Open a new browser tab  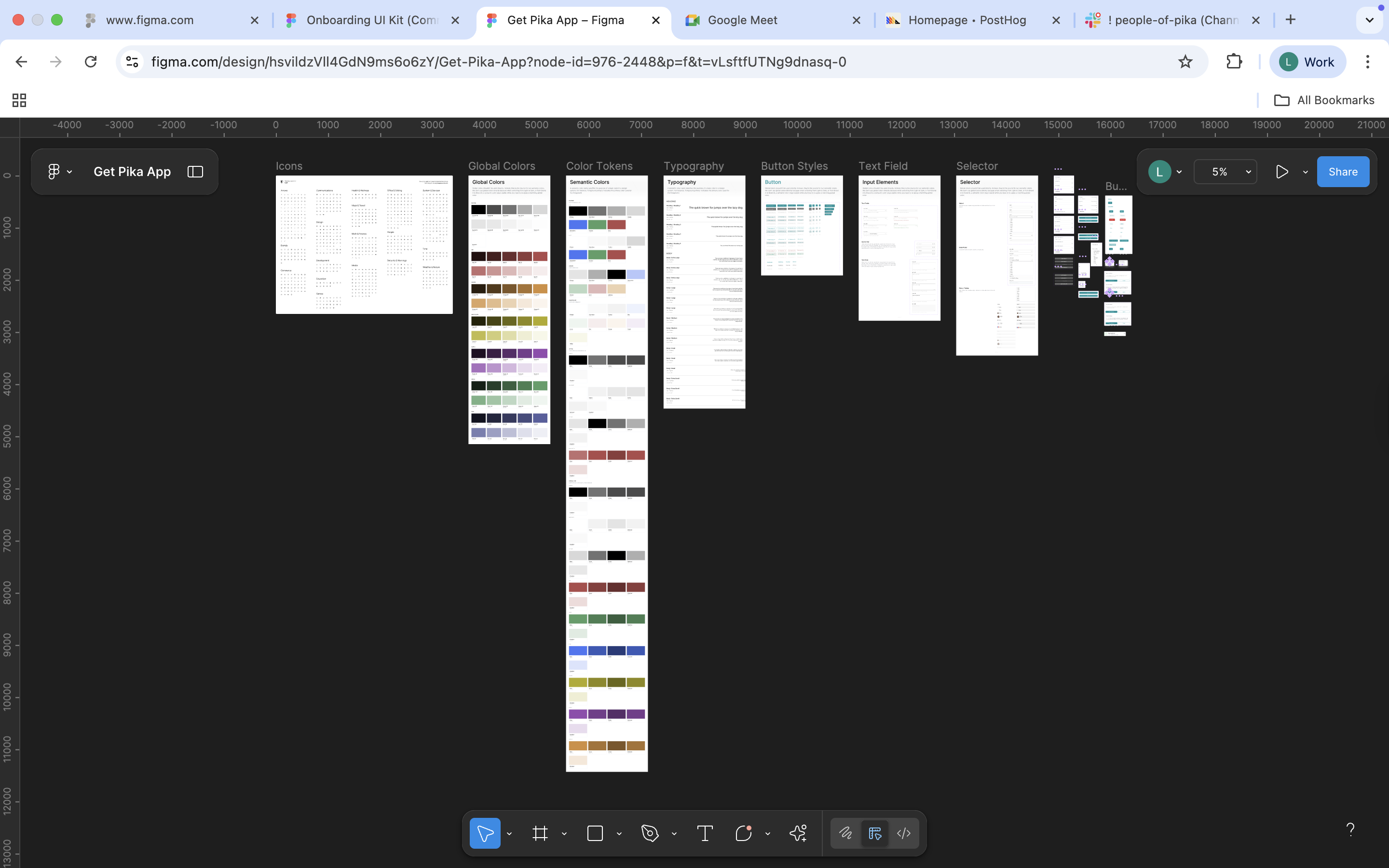click(x=1290, y=19)
